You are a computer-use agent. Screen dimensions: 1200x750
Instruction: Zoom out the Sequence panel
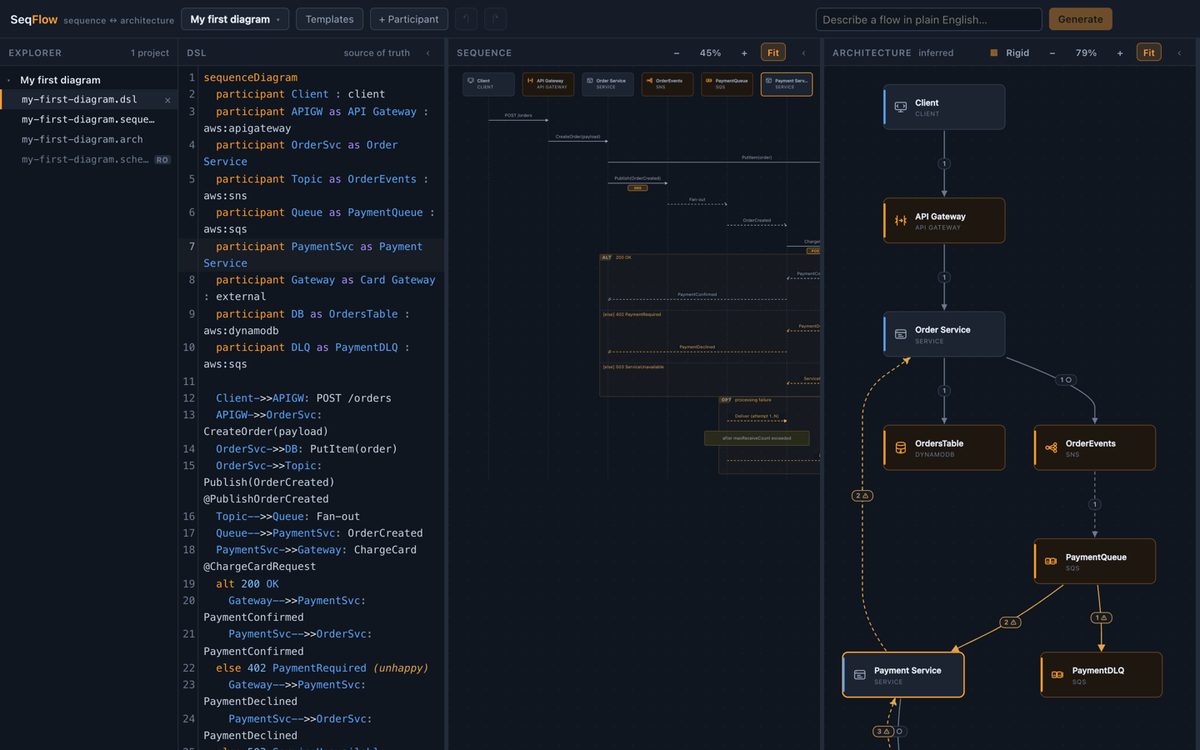pyautogui.click(x=676, y=53)
